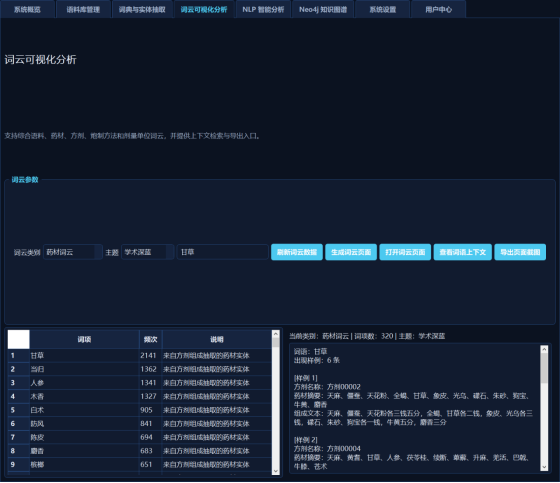Select row header number 5
Viewport: 560px width, 483px height.
pyautogui.click(x=19, y=410)
